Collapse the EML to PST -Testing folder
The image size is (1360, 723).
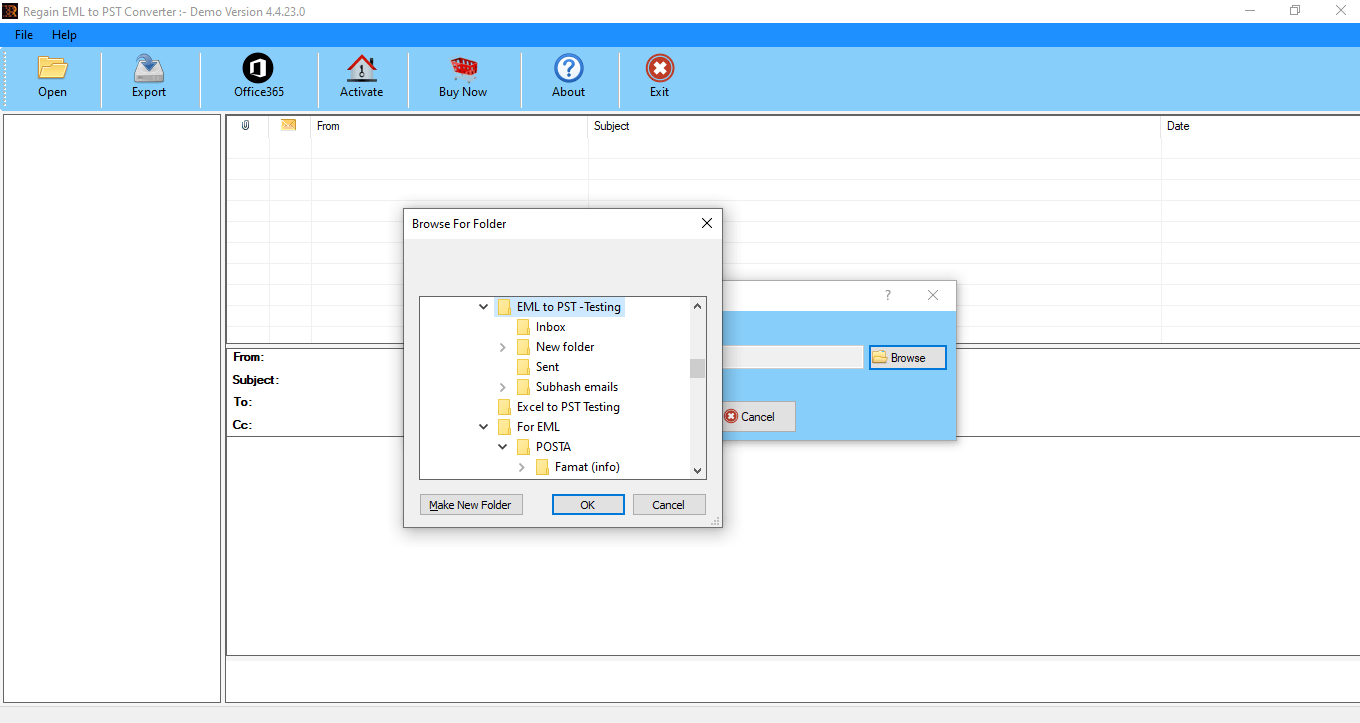484,307
